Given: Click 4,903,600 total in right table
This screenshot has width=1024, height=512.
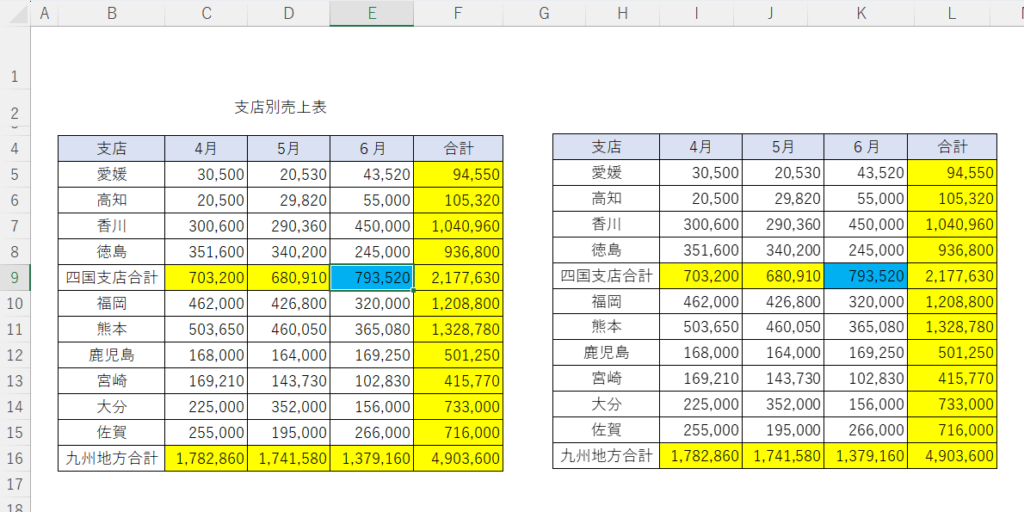Looking at the screenshot, I should click(x=953, y=456).
